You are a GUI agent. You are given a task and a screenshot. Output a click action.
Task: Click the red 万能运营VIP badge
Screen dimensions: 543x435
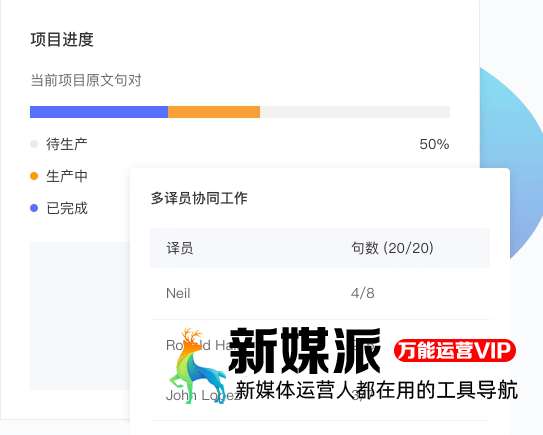coord(455,350)
